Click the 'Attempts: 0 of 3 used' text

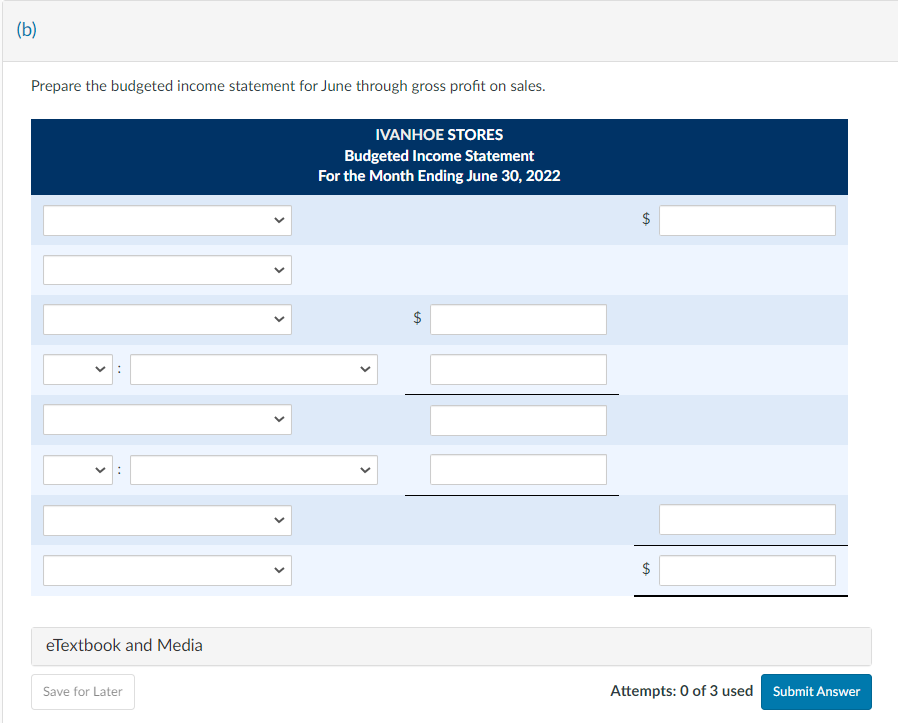pyautogui.click(x=682, y=691)
